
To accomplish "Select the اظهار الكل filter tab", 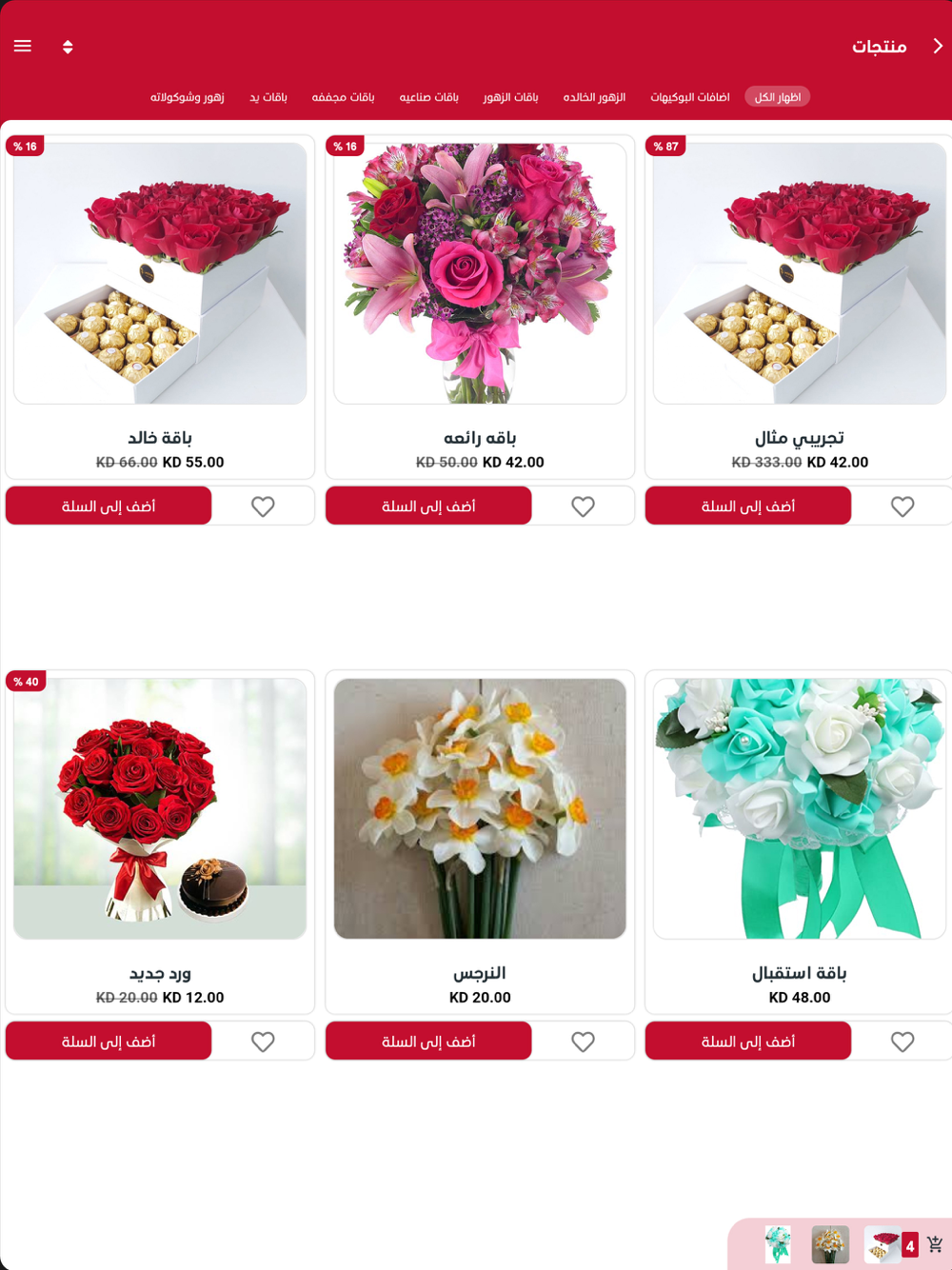I will click(778, 97).
